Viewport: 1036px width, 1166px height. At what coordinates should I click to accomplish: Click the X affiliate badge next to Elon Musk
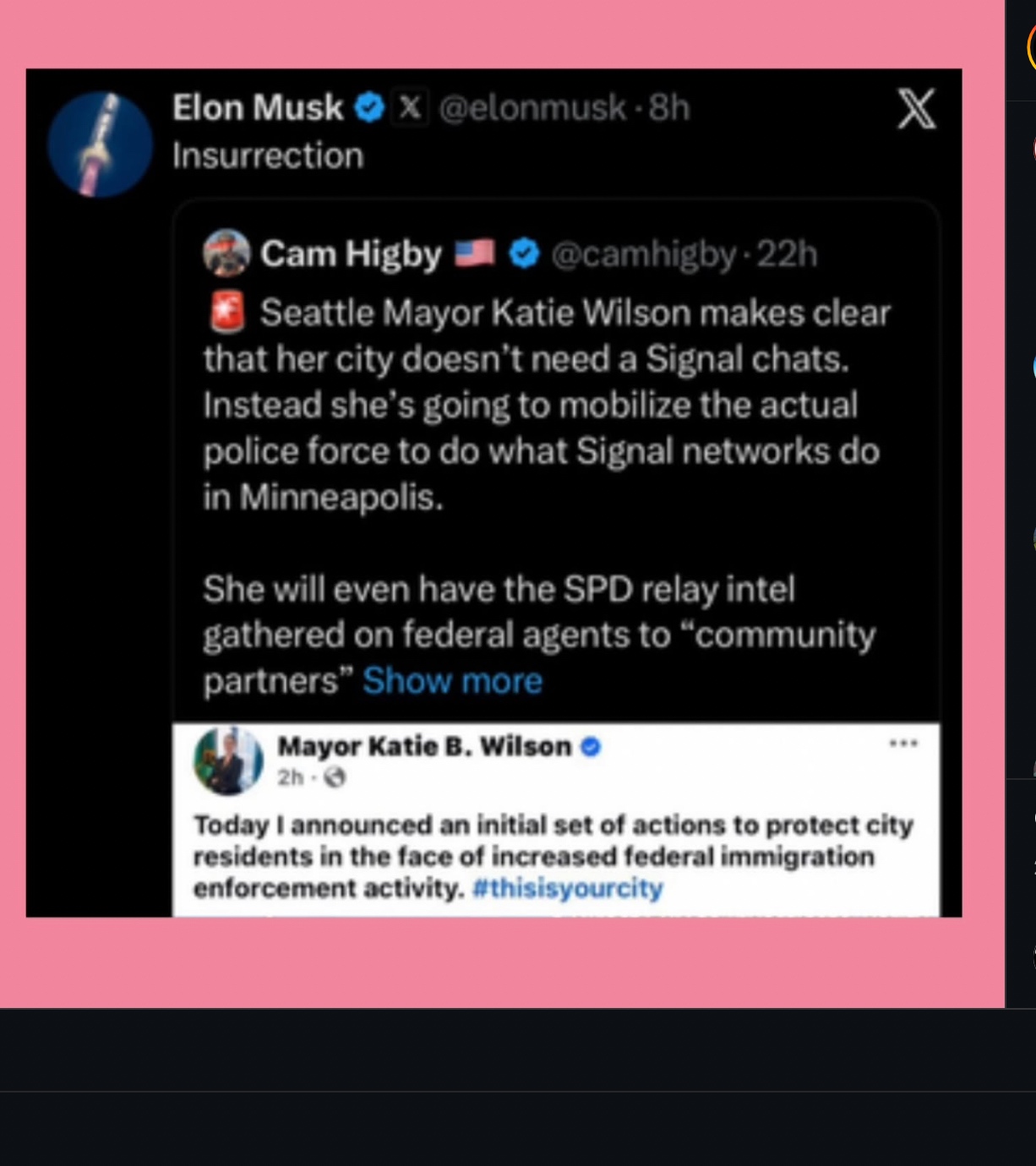tap(410, 108)
